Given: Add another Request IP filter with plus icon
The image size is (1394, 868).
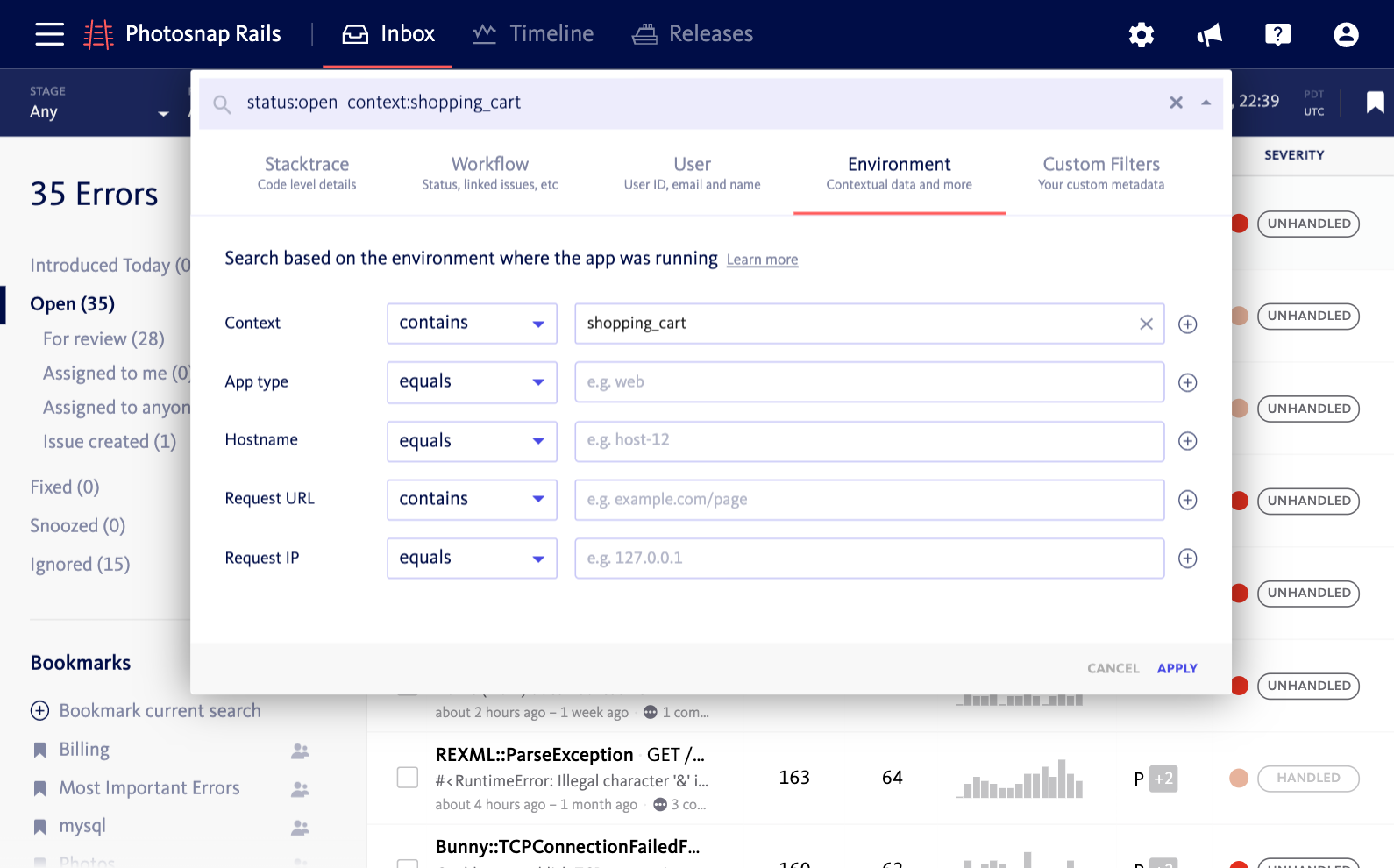Looking at the screenshot, I should coord(1187,559).
